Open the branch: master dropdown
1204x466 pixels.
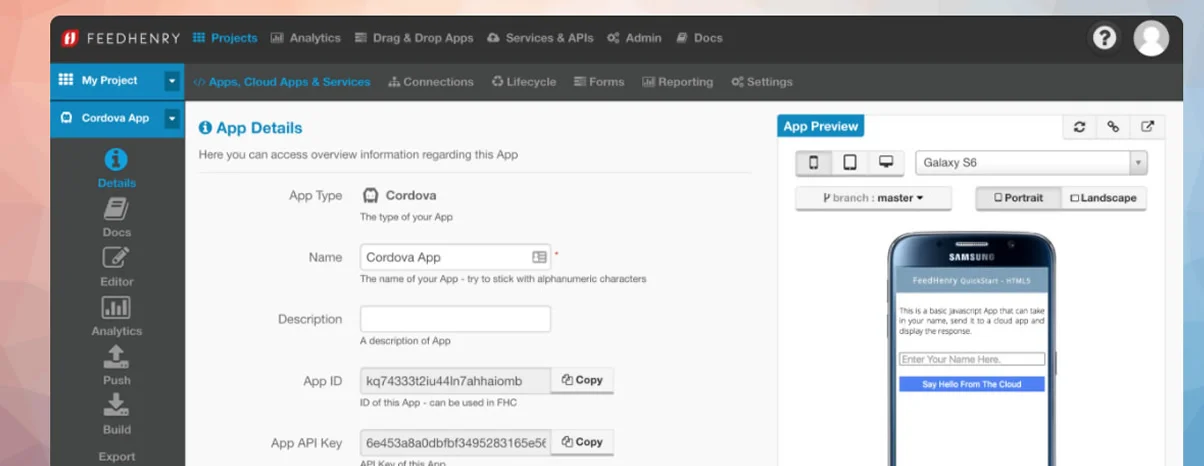click(873, 198)
